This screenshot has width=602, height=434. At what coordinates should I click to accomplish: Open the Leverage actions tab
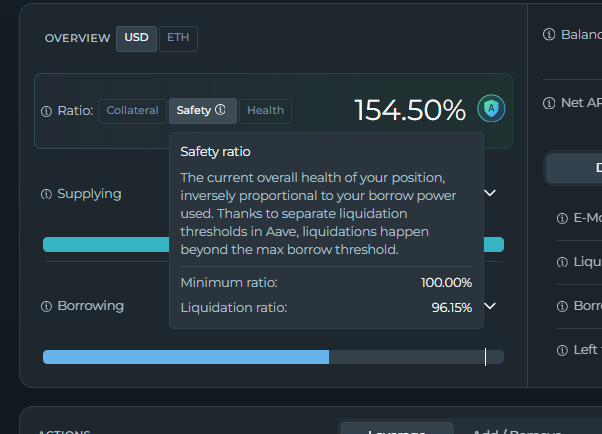(x=397, y=430)
